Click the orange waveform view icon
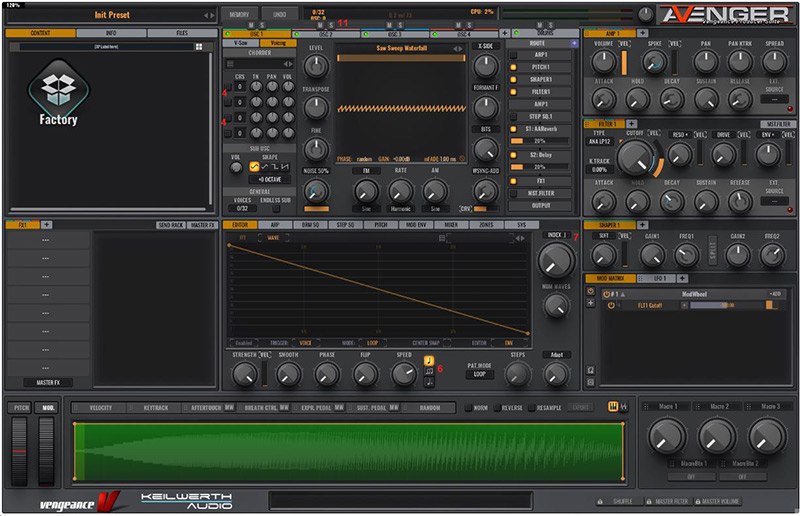 [613, 407]
